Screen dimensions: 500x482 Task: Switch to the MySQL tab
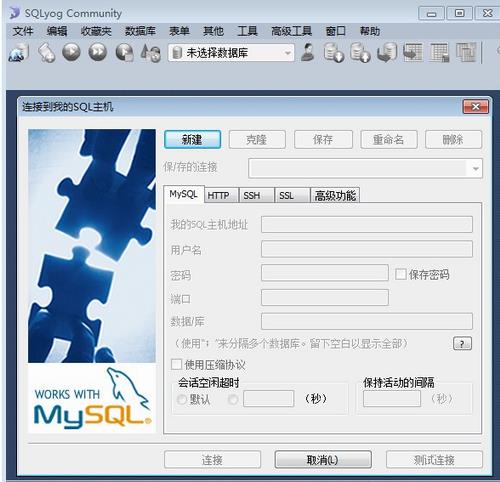coord(184,194)
